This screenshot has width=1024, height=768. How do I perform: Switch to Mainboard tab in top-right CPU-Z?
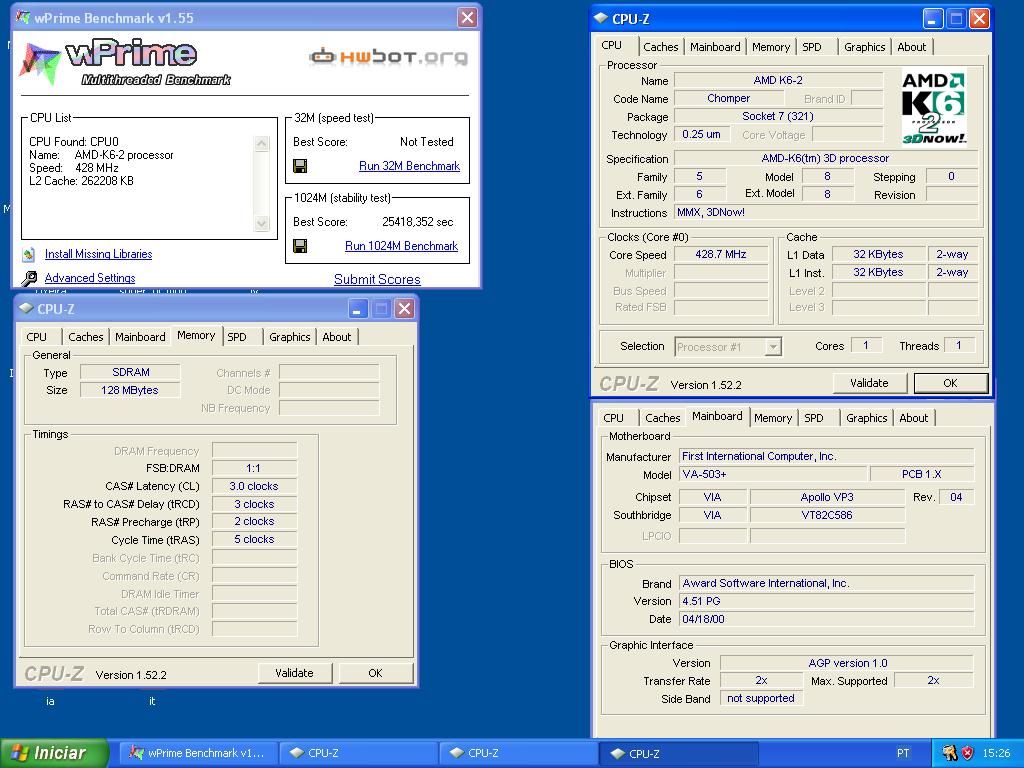coord(715,47)
